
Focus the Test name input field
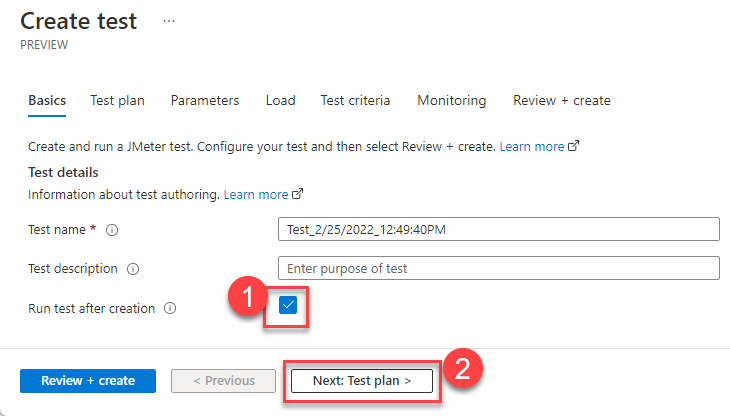pos(499,229)
